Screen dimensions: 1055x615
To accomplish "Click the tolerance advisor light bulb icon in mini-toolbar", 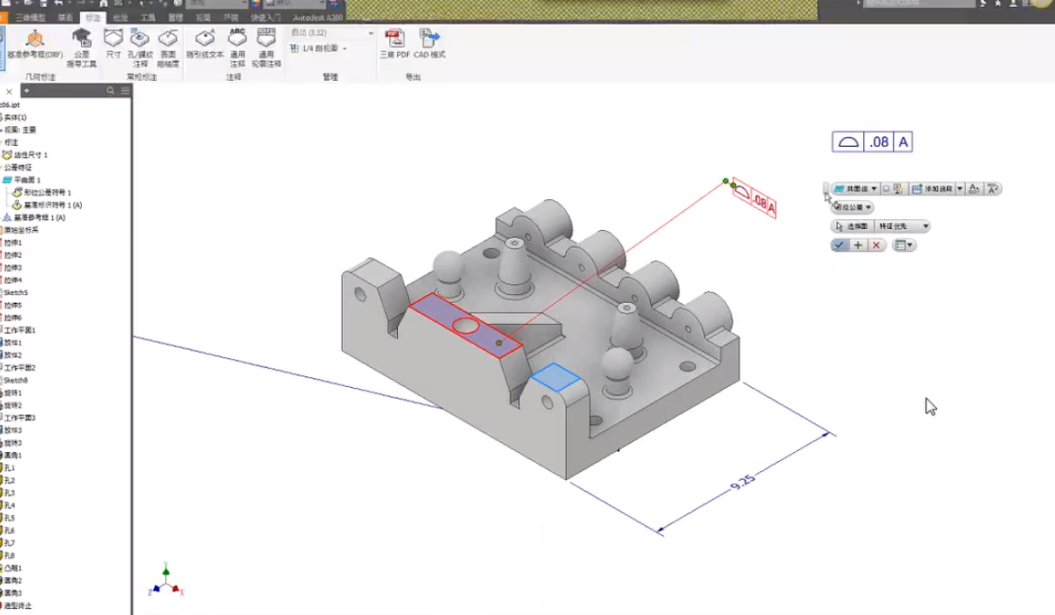I will pyautogui.click(x=898, y=189).
